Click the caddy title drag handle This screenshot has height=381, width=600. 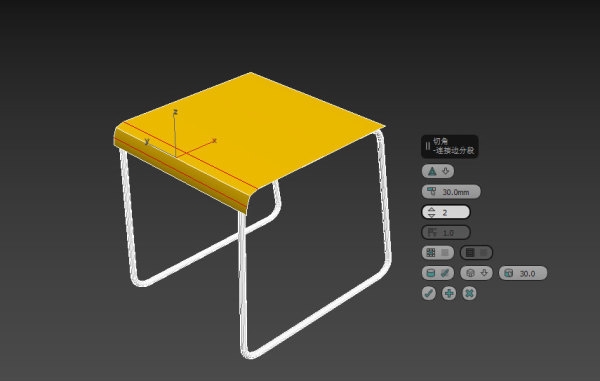click(x=427, y=146)
